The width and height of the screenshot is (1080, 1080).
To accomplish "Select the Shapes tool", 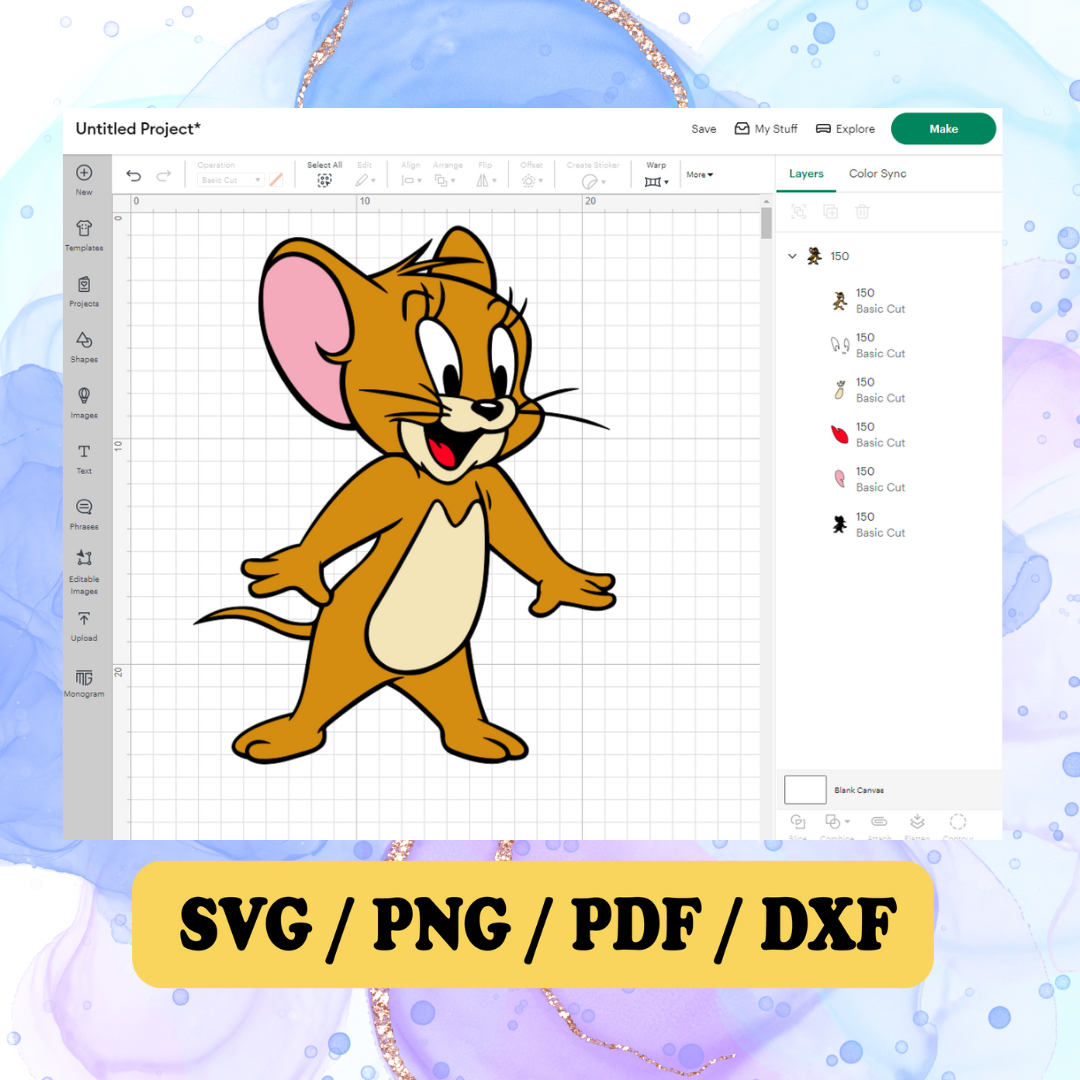I will pyautogui.click(x=84, y=346).
